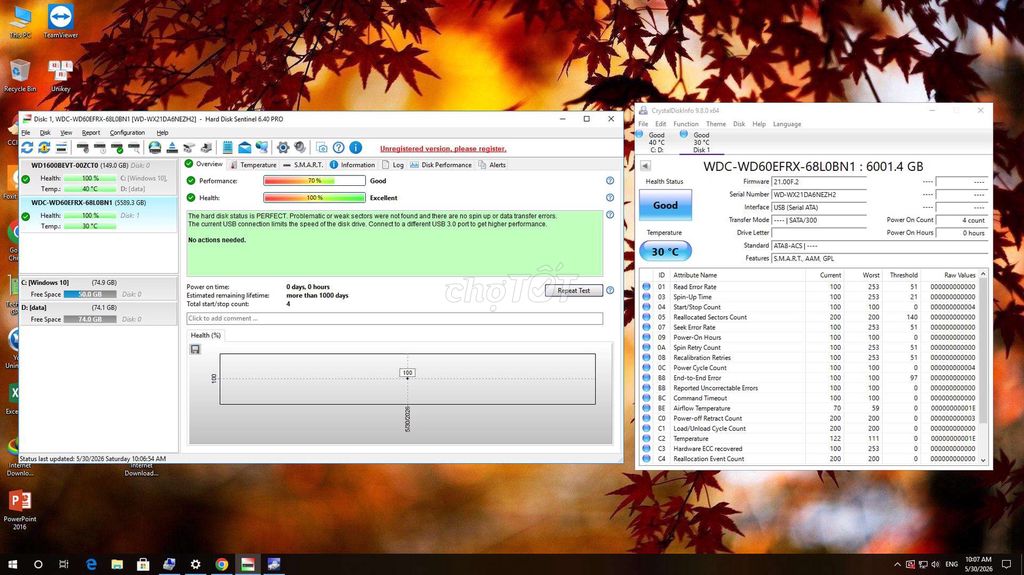Image resolution: width=1024 pixels, height=575 pixels.
Task: Click Google Chrome in the taskbar
Action: (x=221, y=564)
